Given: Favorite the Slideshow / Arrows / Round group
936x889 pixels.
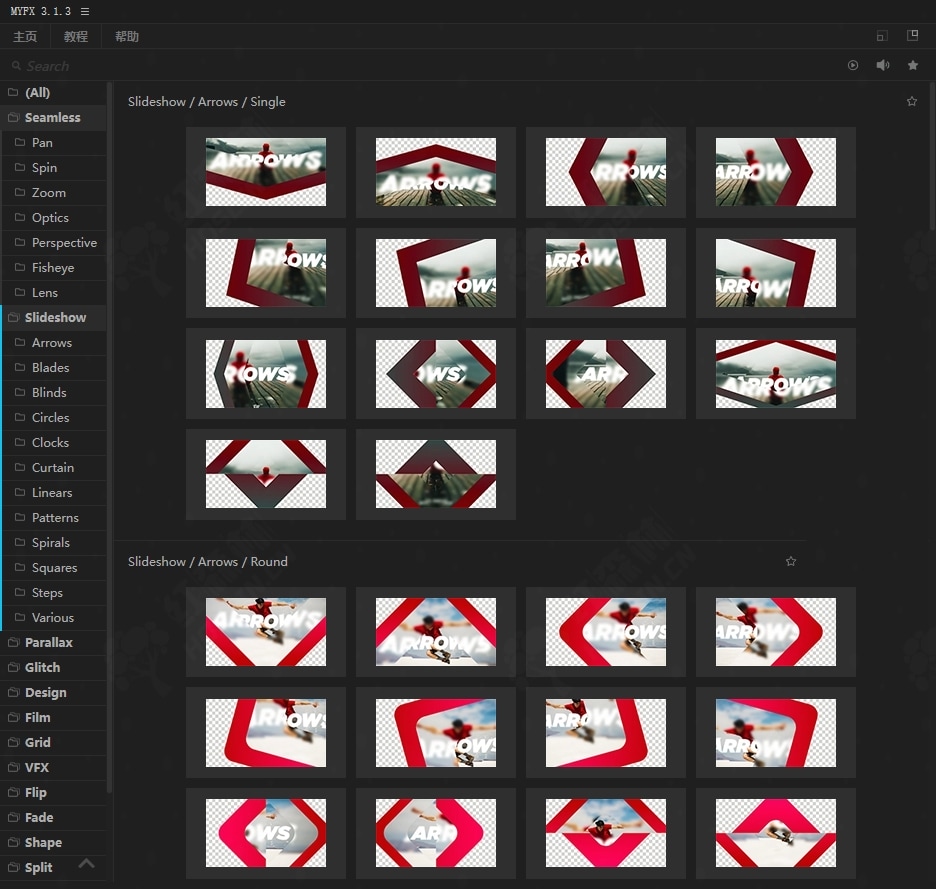Looking at the screenshot, I should click(x=791, y=561).
